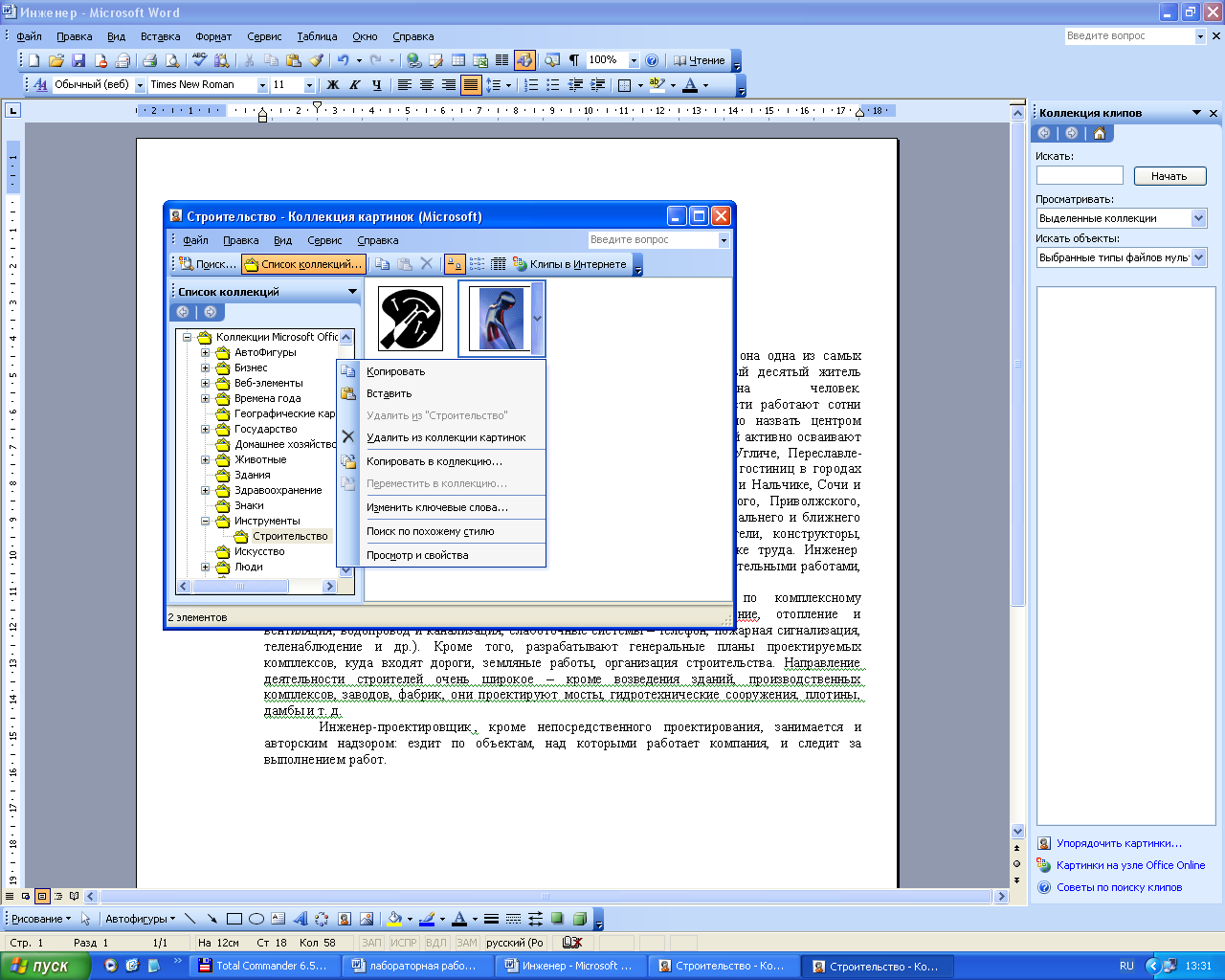Open Советы по поиску клипов link
1225x980 pixels.
click(x=1119, y=887)
